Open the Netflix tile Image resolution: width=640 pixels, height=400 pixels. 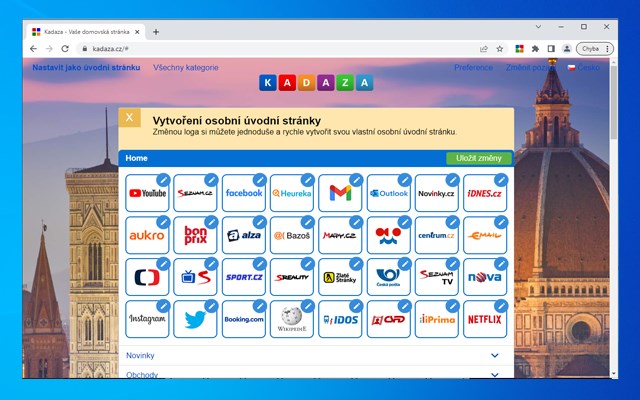[485, 319]
